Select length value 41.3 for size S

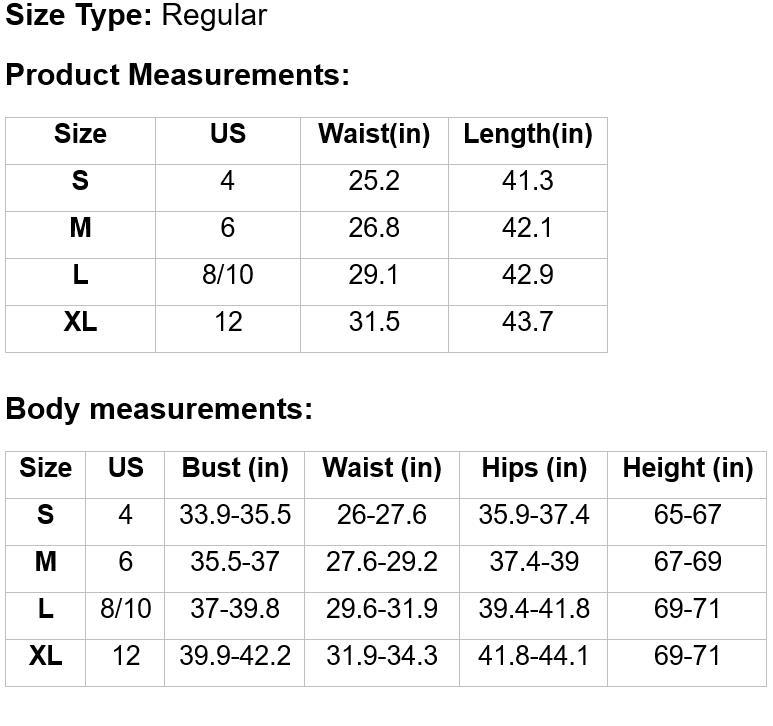[527, 180]
